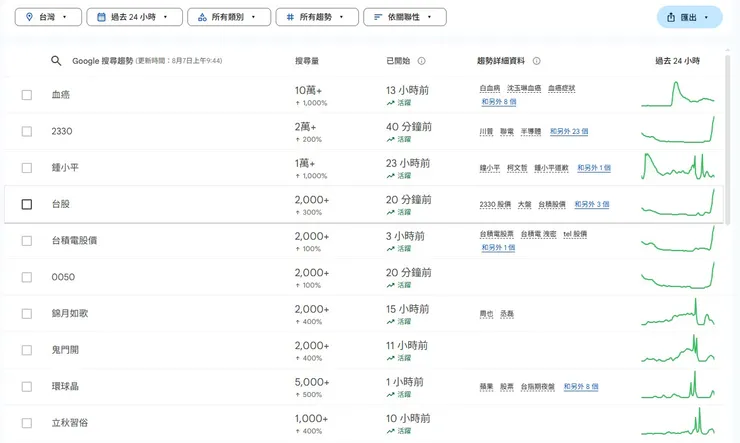Image resolution: width=740 pixels, height=443 pixels.
Task: Open the 和另外 1 個 link in 鍾小平 row
Action: (x=594, y=168)
